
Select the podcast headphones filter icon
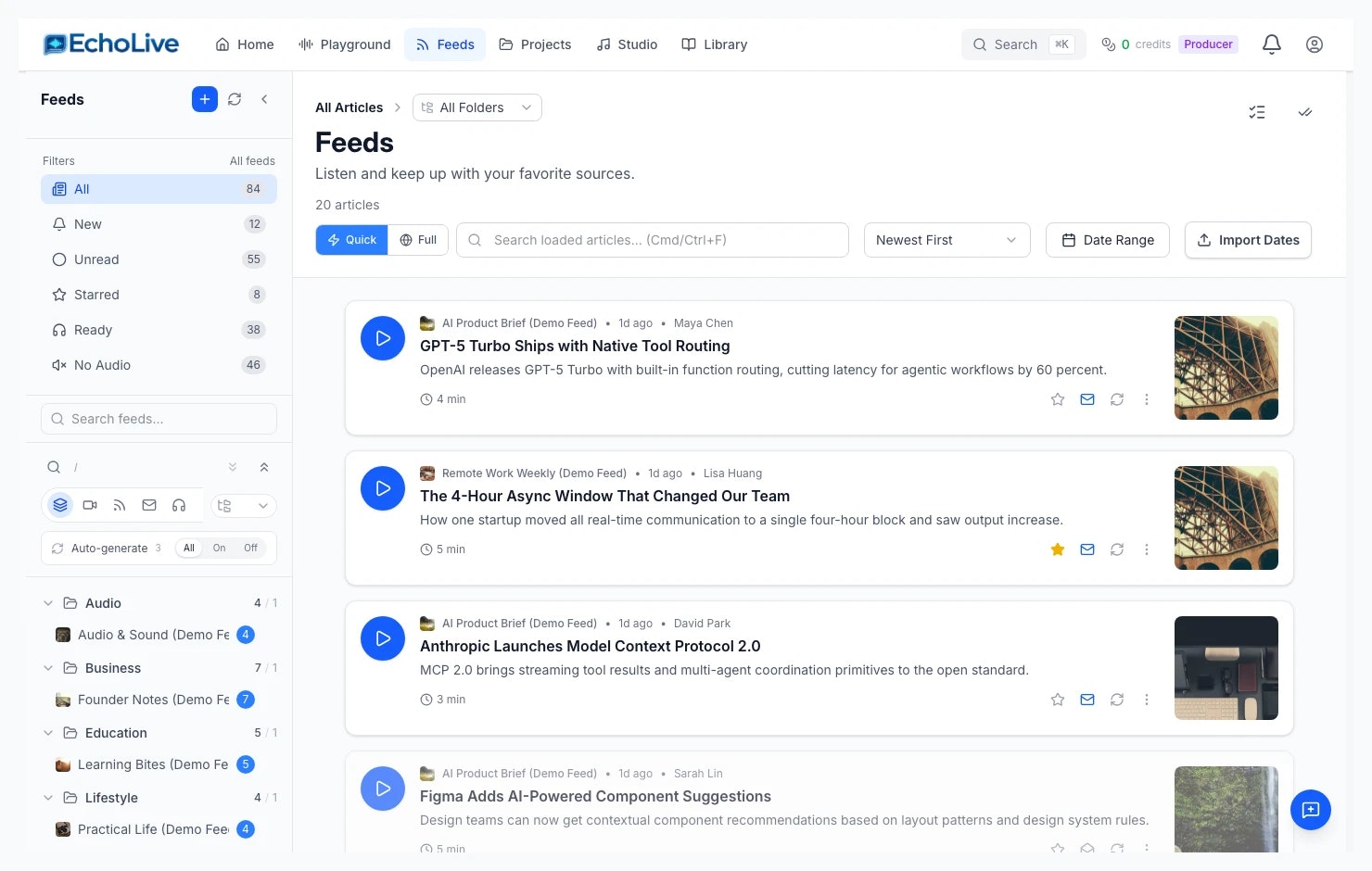[178, 505]
